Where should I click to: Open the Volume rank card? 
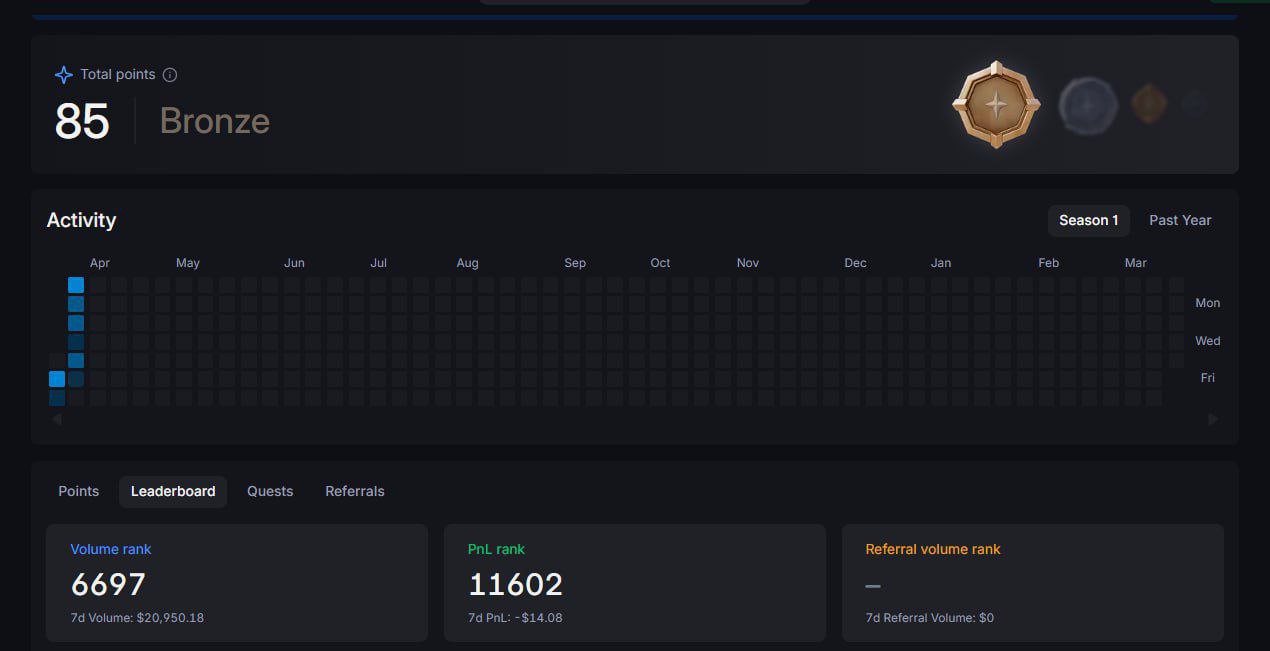237,582
